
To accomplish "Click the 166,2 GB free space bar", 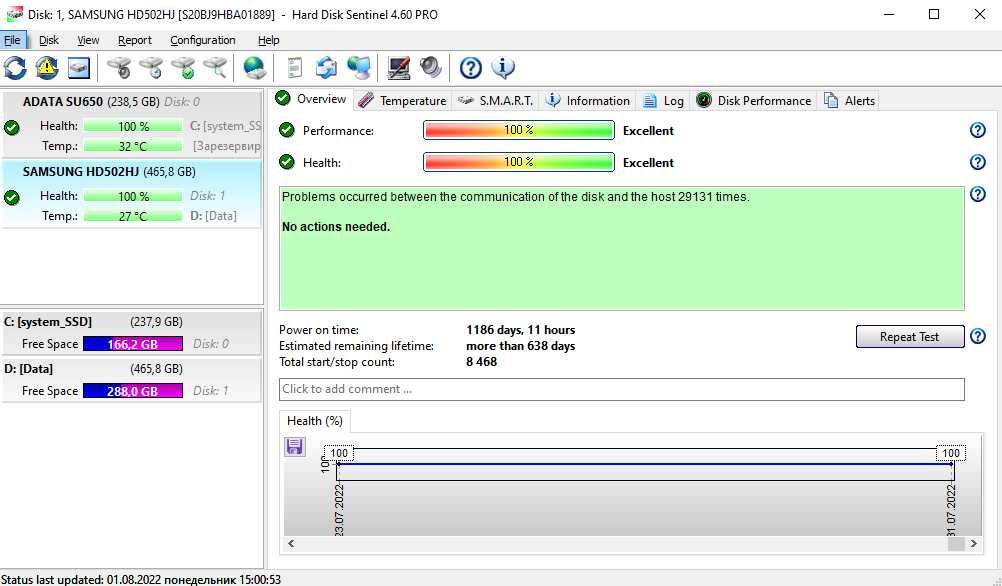I will point(133,344).
